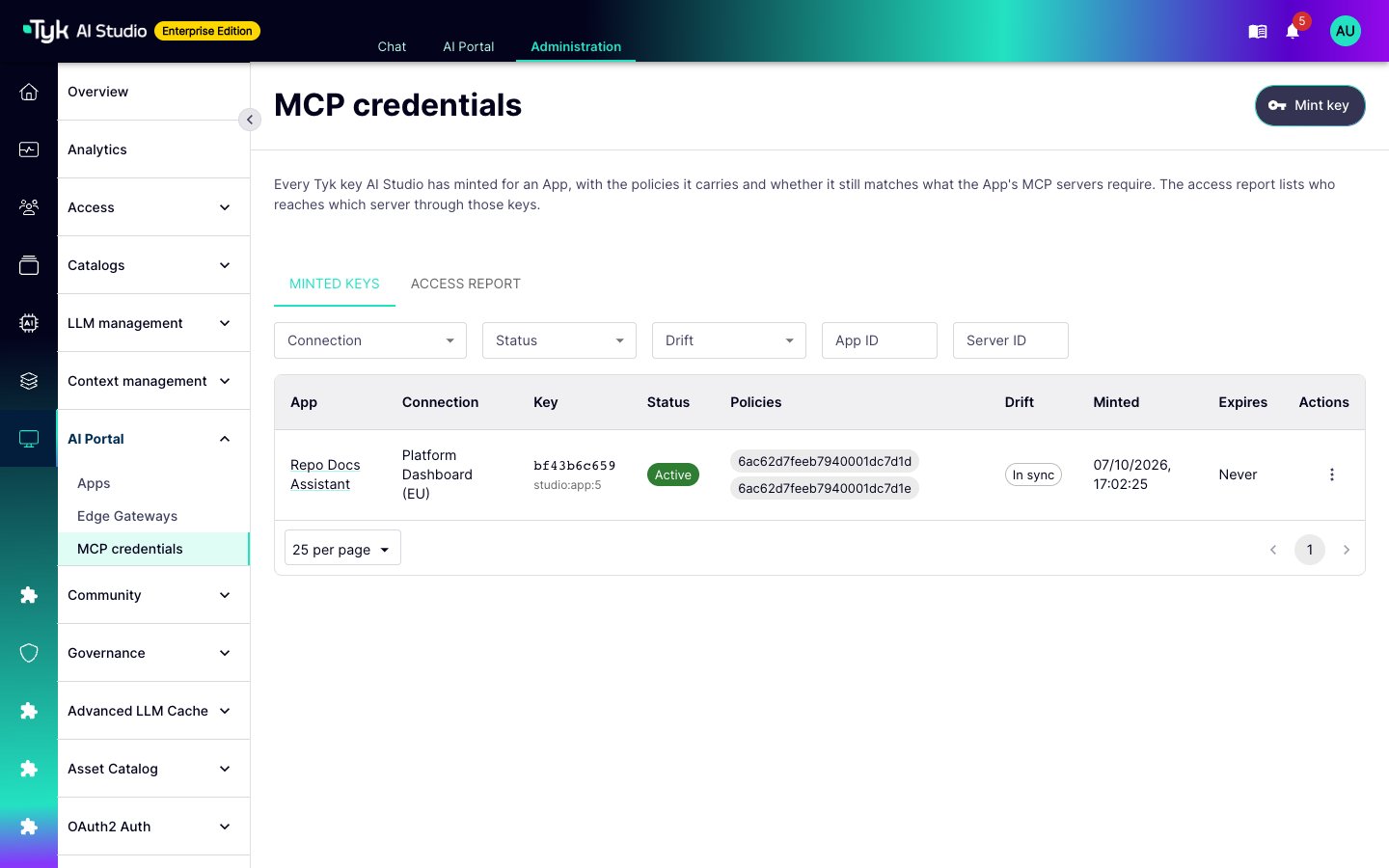Viewport: 1389px width, 868px height.
Task: Expand the LLM management section
Action: pos(153,323)
